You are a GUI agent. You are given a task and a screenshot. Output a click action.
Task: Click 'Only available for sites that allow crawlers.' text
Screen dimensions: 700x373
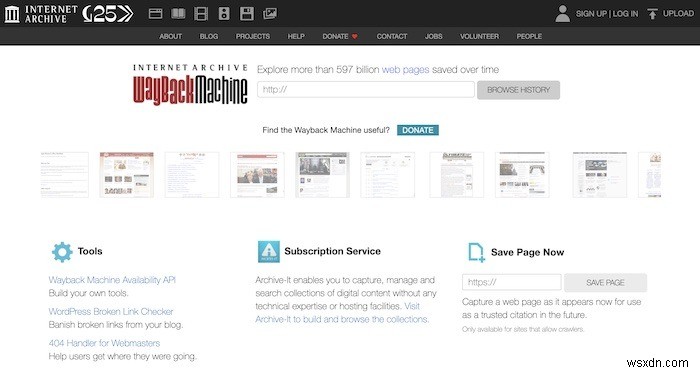(x=523, y=329)
